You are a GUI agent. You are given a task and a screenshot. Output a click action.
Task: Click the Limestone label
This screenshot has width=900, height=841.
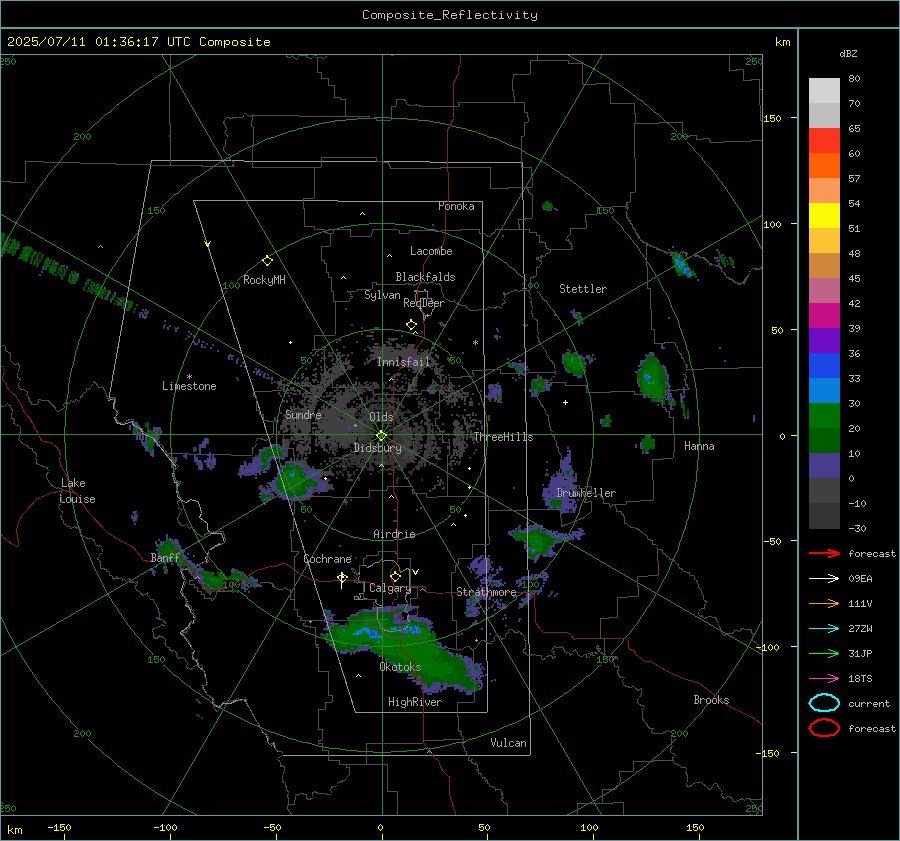click(x=189, y=386)
